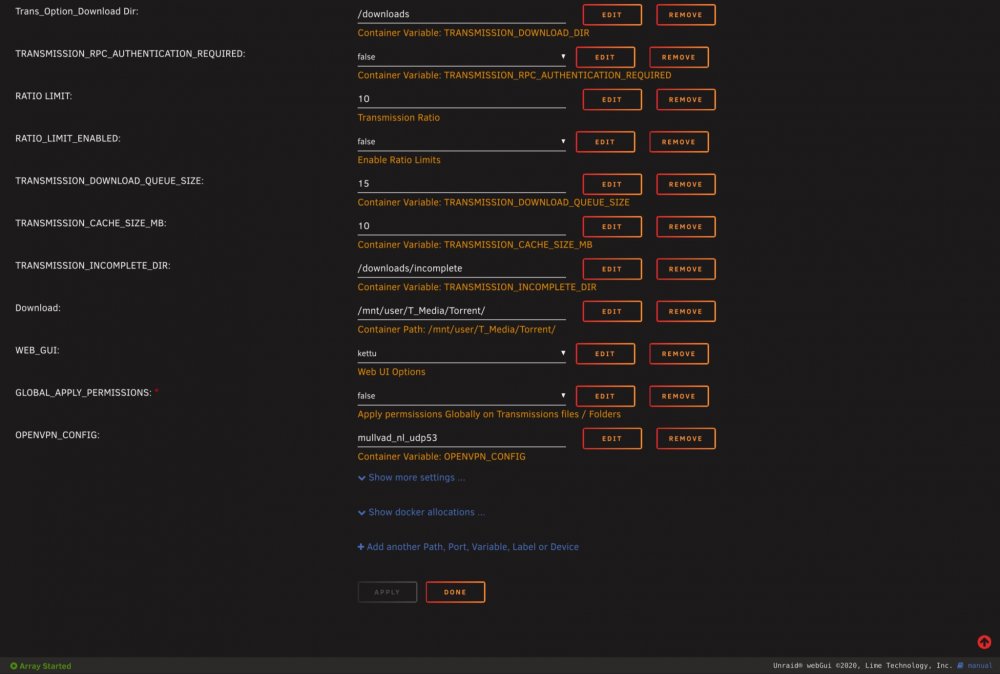This screenshot has width=1000, height=674.
Task: Click the APPLY button
Action: (x=387, y=592)
